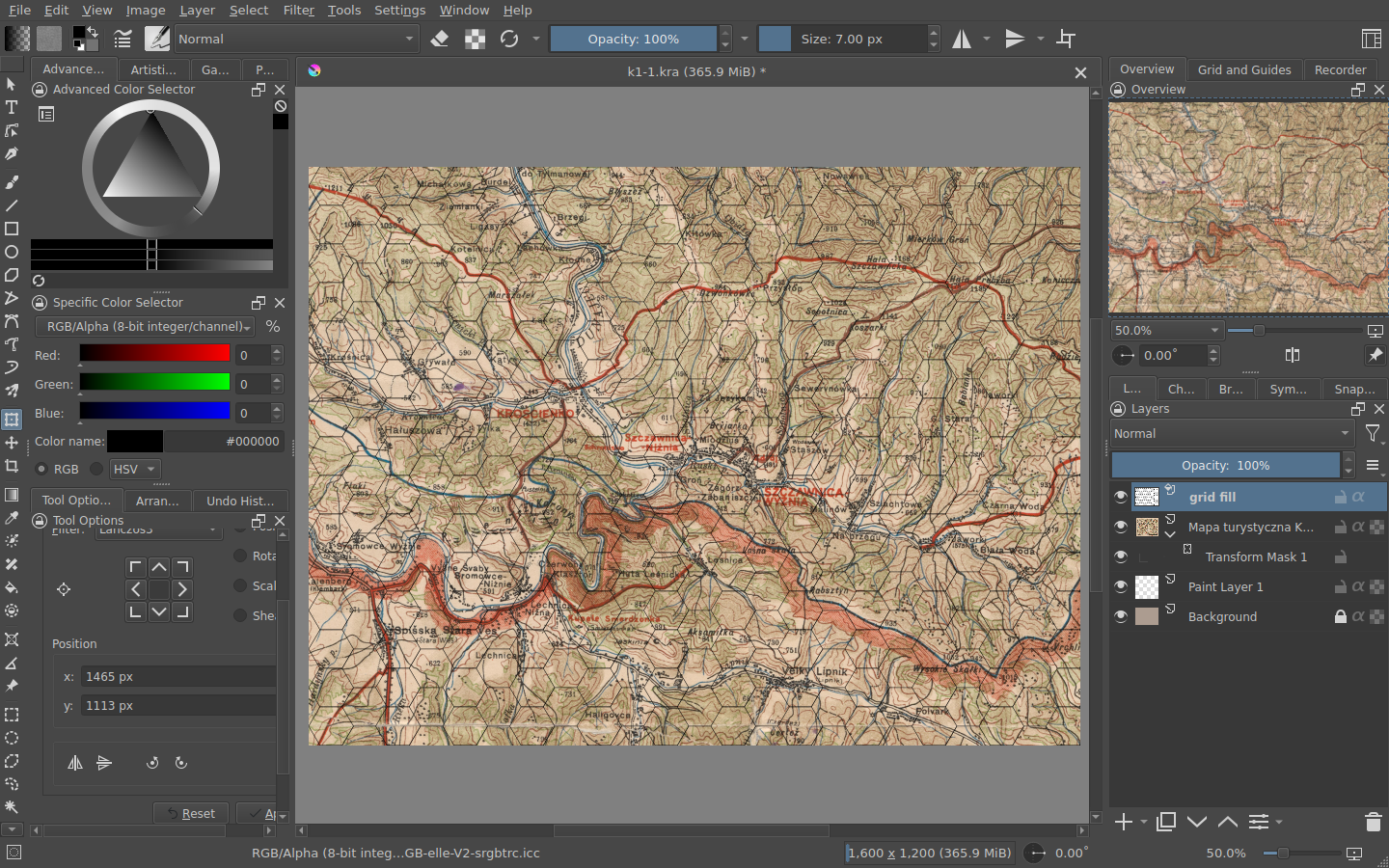Click Reload original brush preset icon
Screen dimensions: 1389x868
(x=509, y=39)
